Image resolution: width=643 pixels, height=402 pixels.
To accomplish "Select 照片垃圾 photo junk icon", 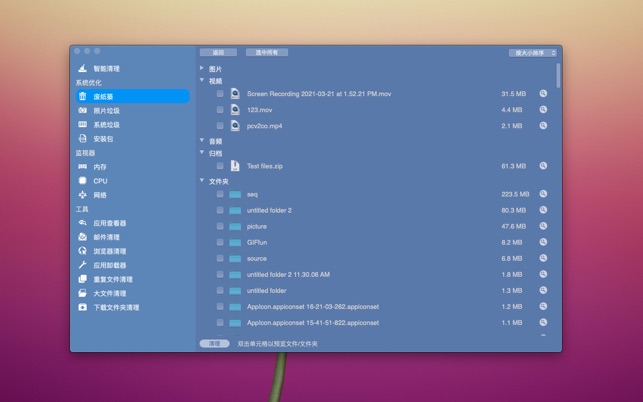I will [x=83, y=111].
